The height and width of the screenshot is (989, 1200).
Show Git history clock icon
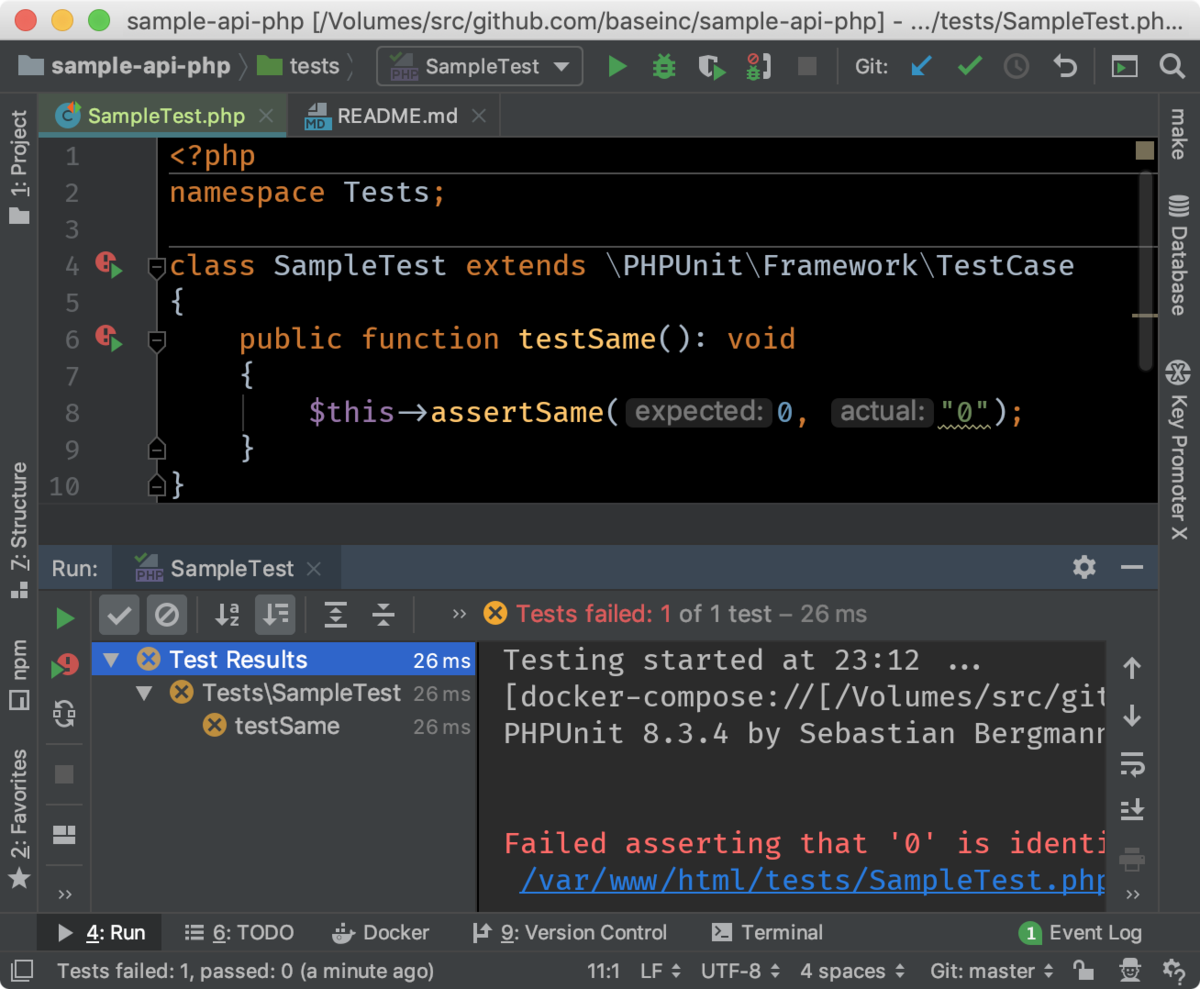(1016, 67)
